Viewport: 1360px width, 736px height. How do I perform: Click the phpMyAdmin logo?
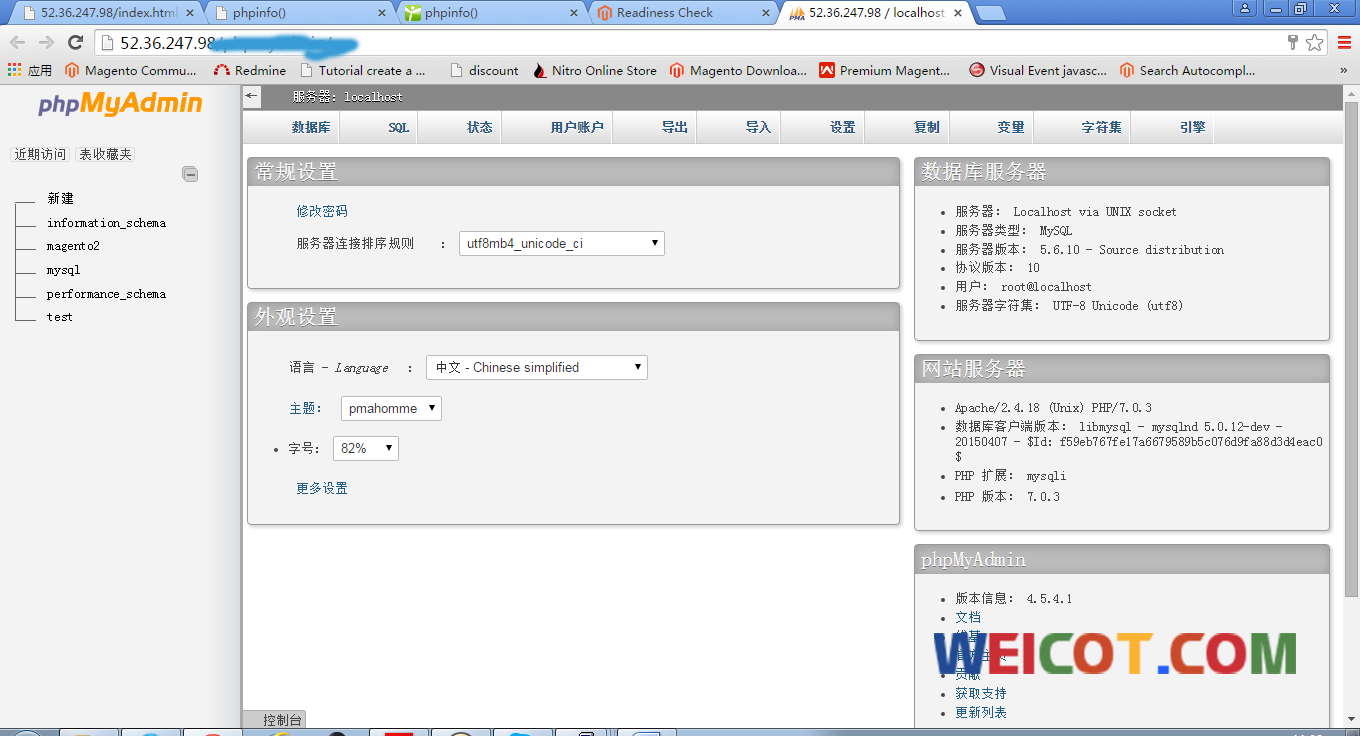point(120,103)
